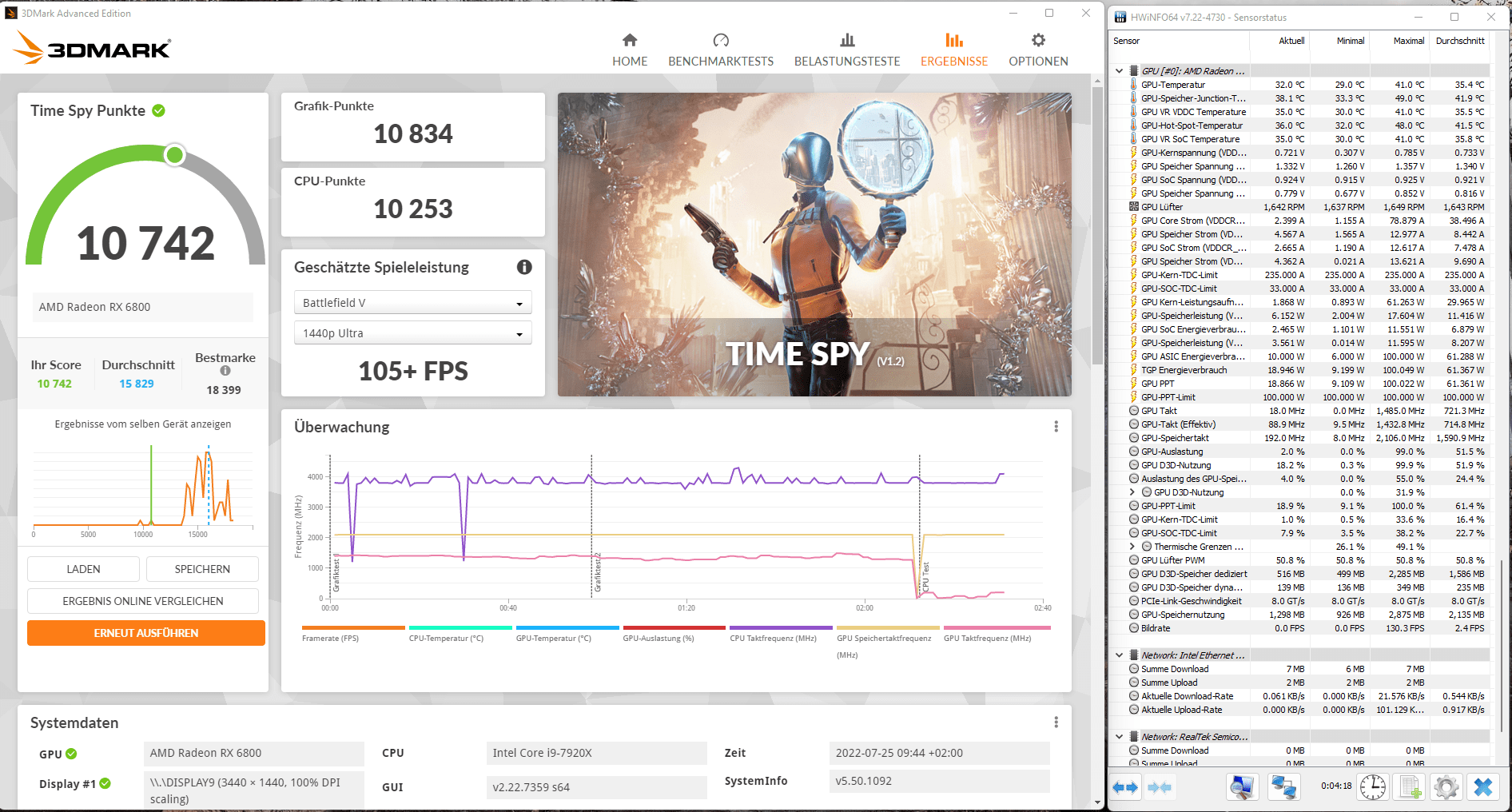Click Grafiktest 2 marker on monitoring graph
The height and width of the screenshot is (812, 1512).
(x=596, y=571)
